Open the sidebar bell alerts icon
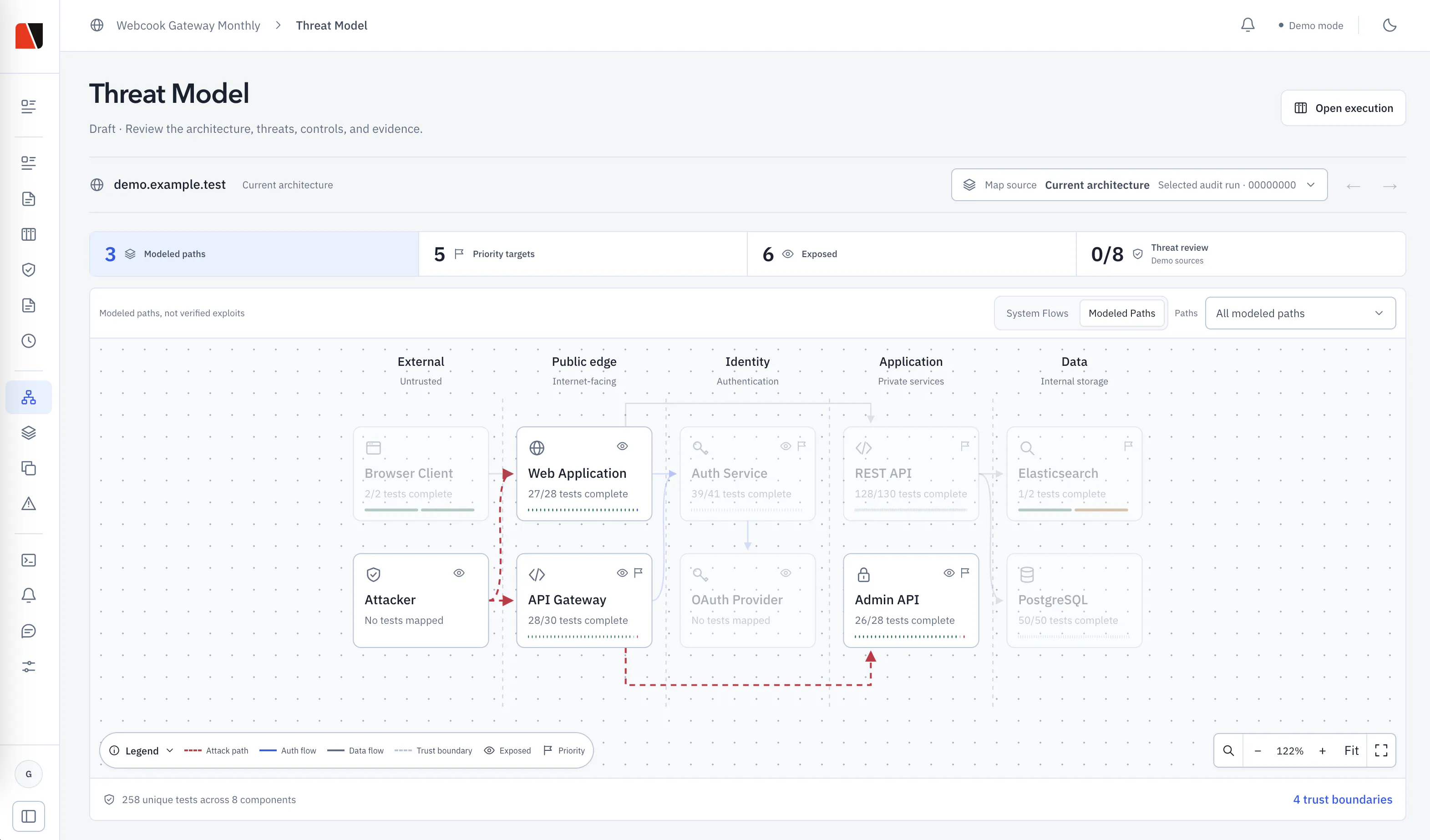Image resolution: width=1430 pixels, height=840 pixels. coord(28,596)
